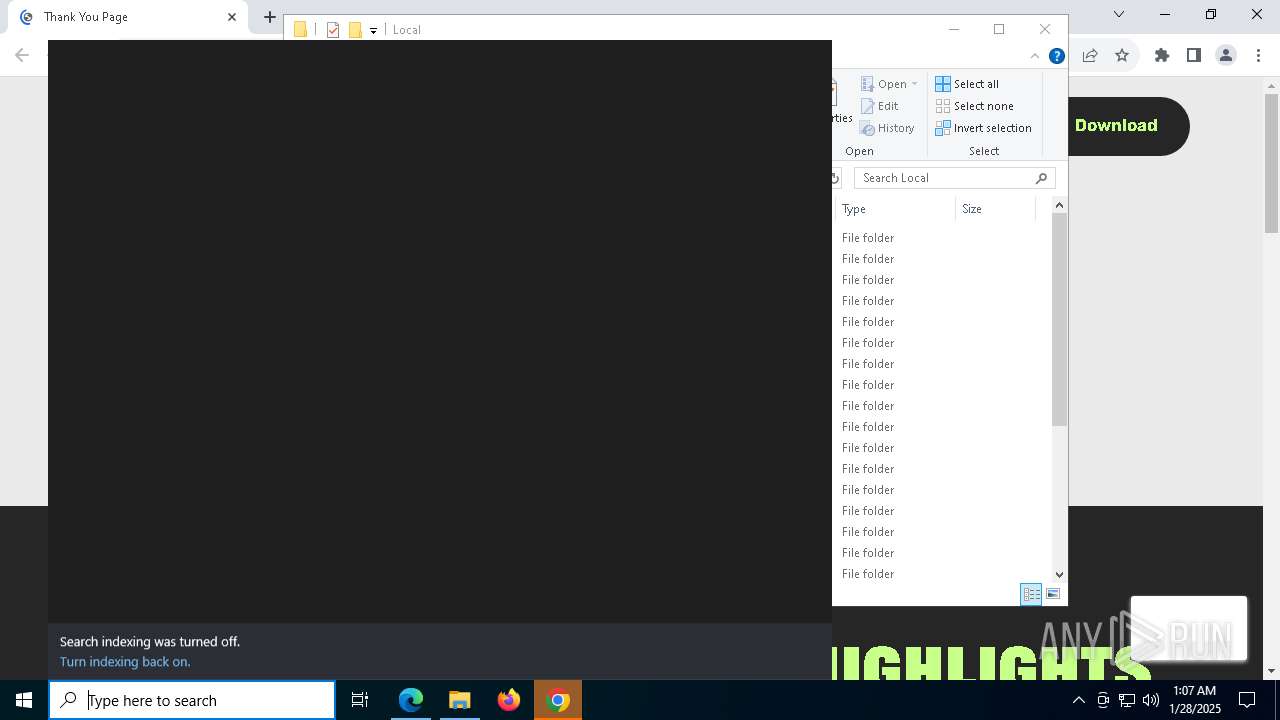
Task: Click the taskbar search box
Action: [192, 700]
